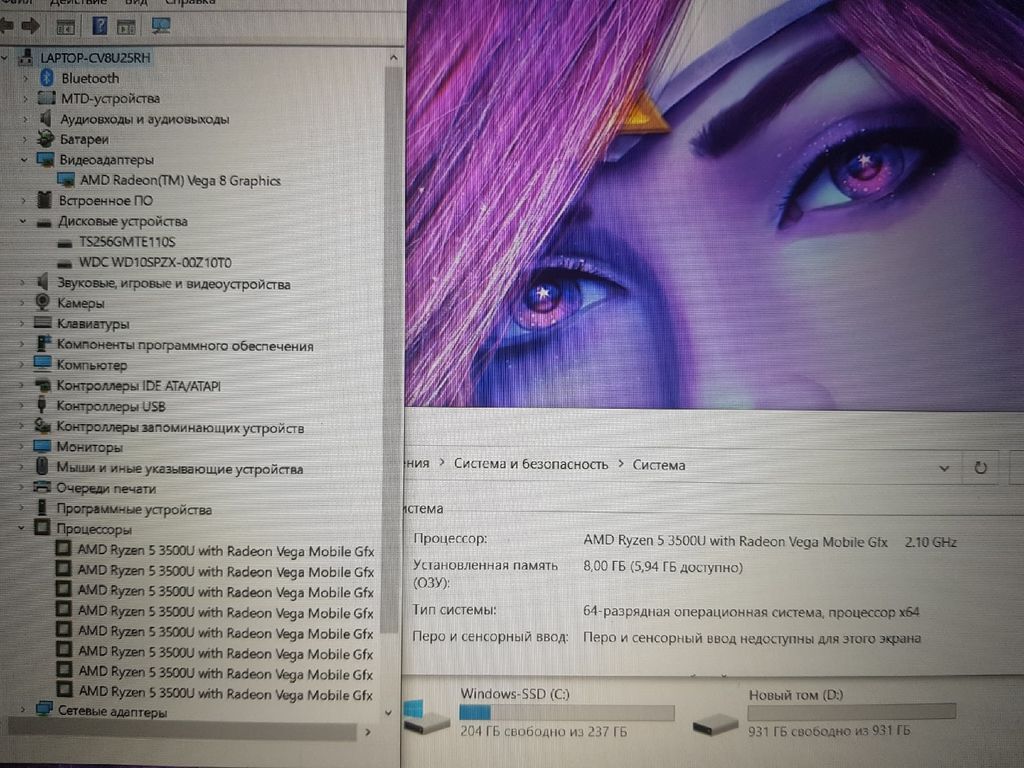1024x768 pixels.
Task: Click the Система и безопасность breadcrumb link
Action: tap(530, 465)
